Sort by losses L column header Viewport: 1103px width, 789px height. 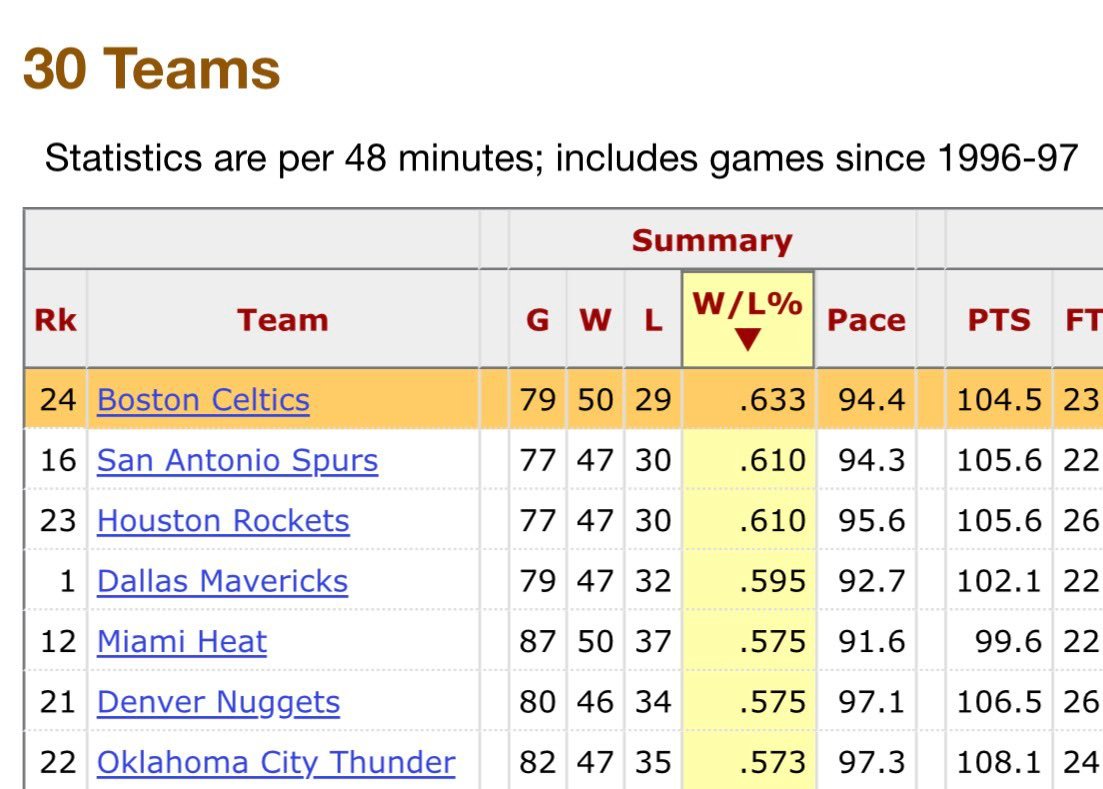click(653, 320)
